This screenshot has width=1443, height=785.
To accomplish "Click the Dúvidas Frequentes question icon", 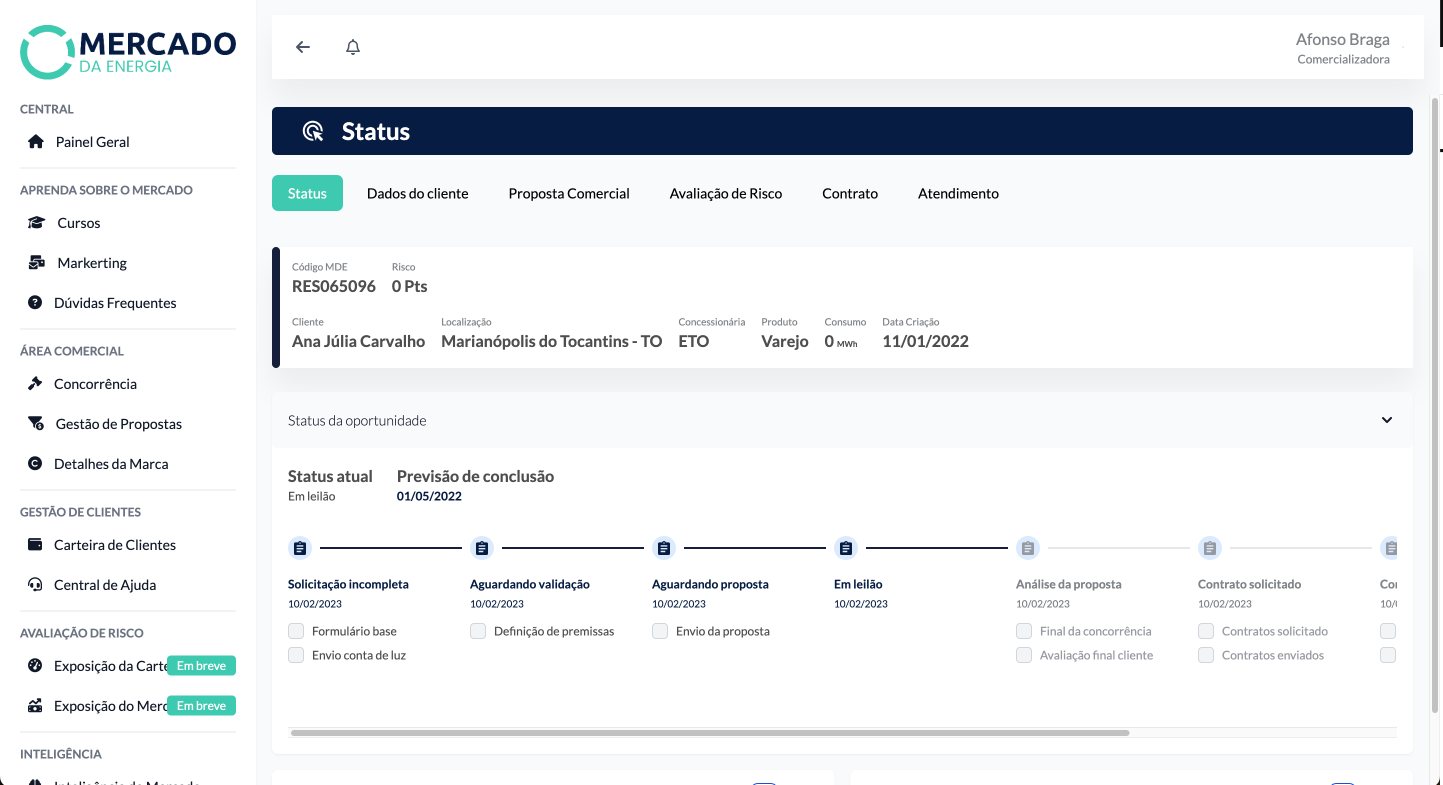I will tap(36, 303).
